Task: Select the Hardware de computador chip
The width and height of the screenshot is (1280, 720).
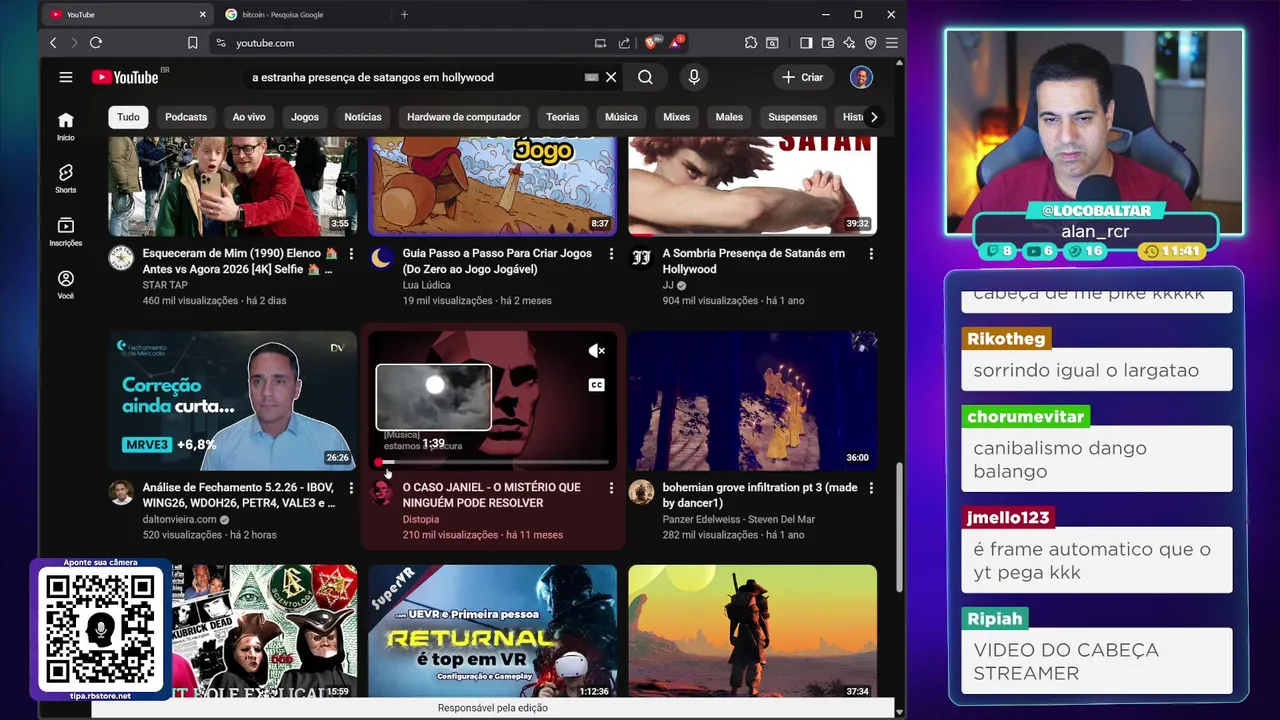Action: [x=464, y=117]
